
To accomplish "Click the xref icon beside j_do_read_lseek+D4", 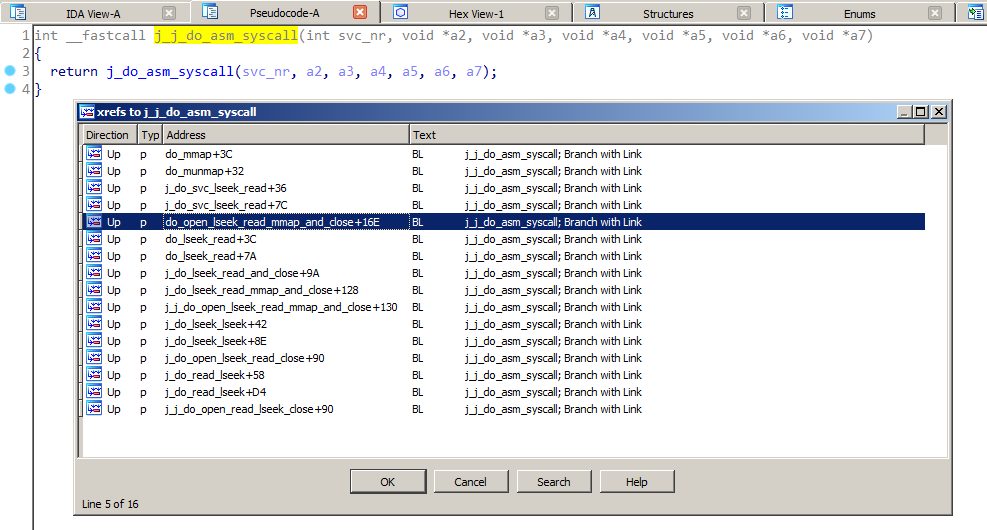I will pyautogui.click(x=94, y=392).
